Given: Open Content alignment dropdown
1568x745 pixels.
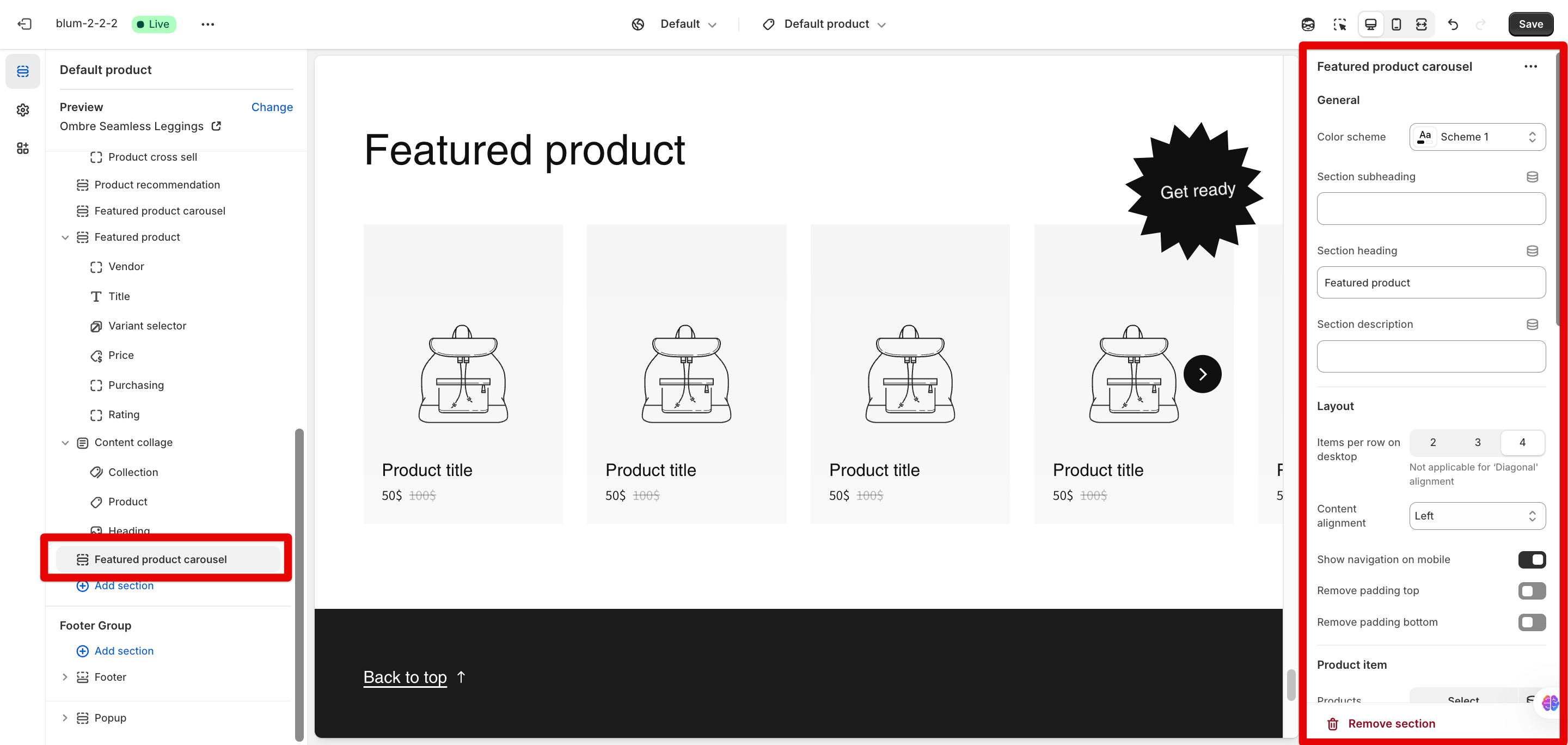Looking at the screenshot, I should (x=1477, y=516).
